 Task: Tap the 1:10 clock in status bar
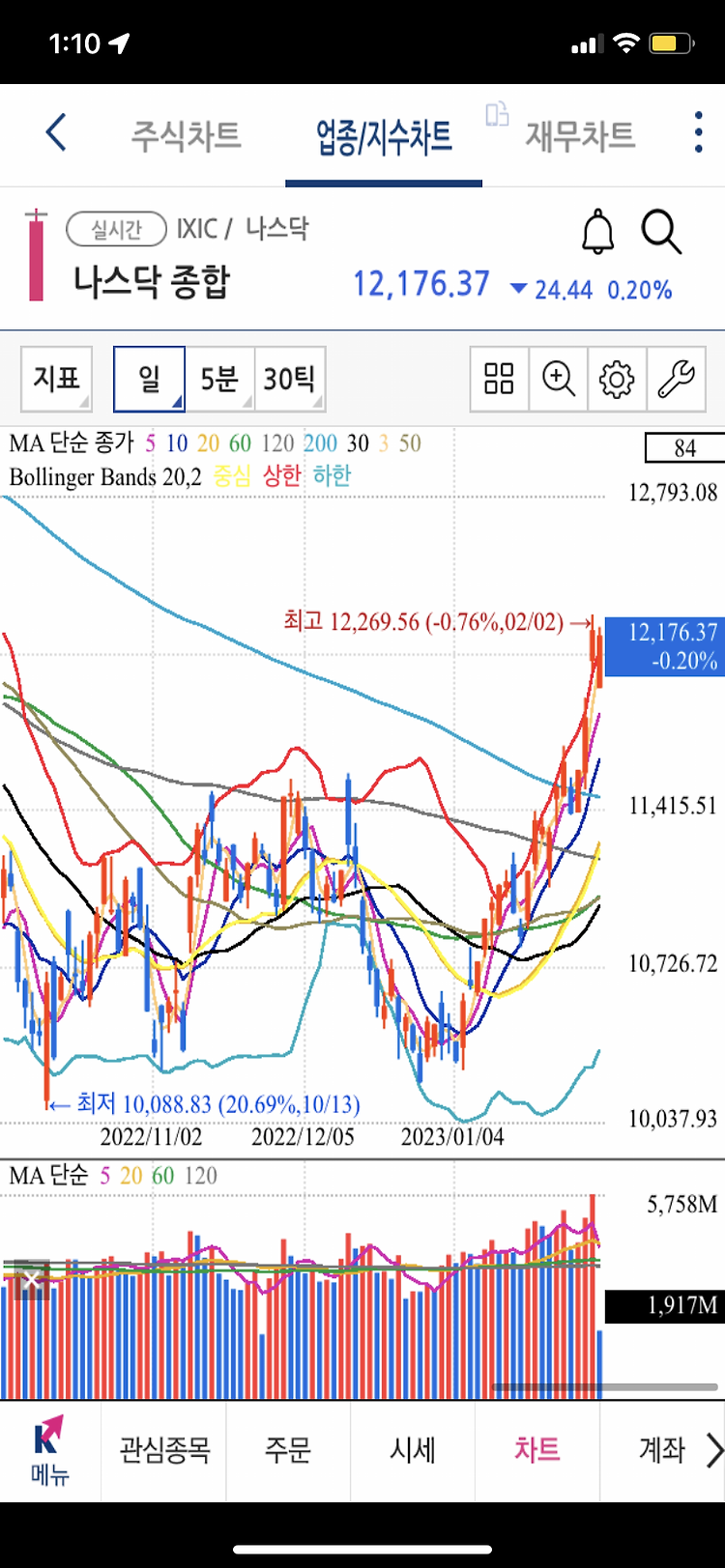point(73,43)
